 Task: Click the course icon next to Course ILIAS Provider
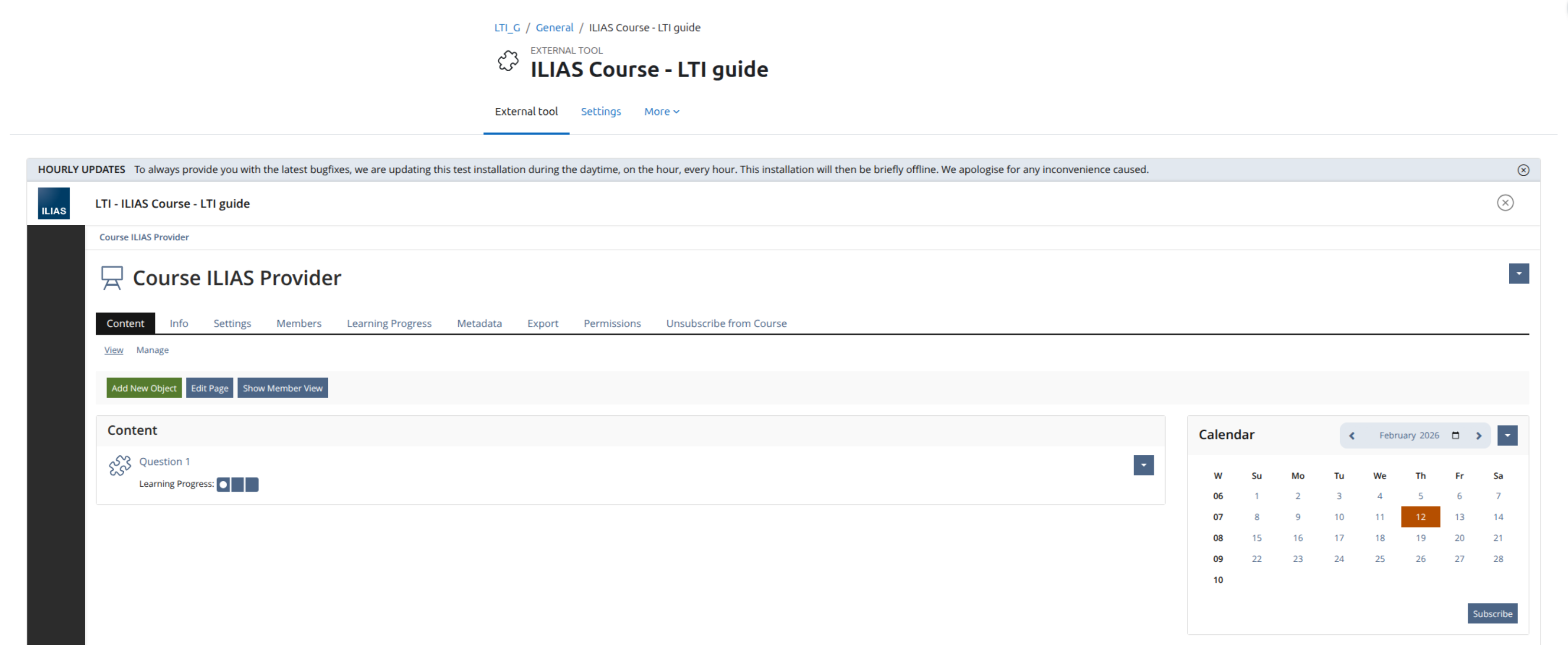[x=112, y=278]
